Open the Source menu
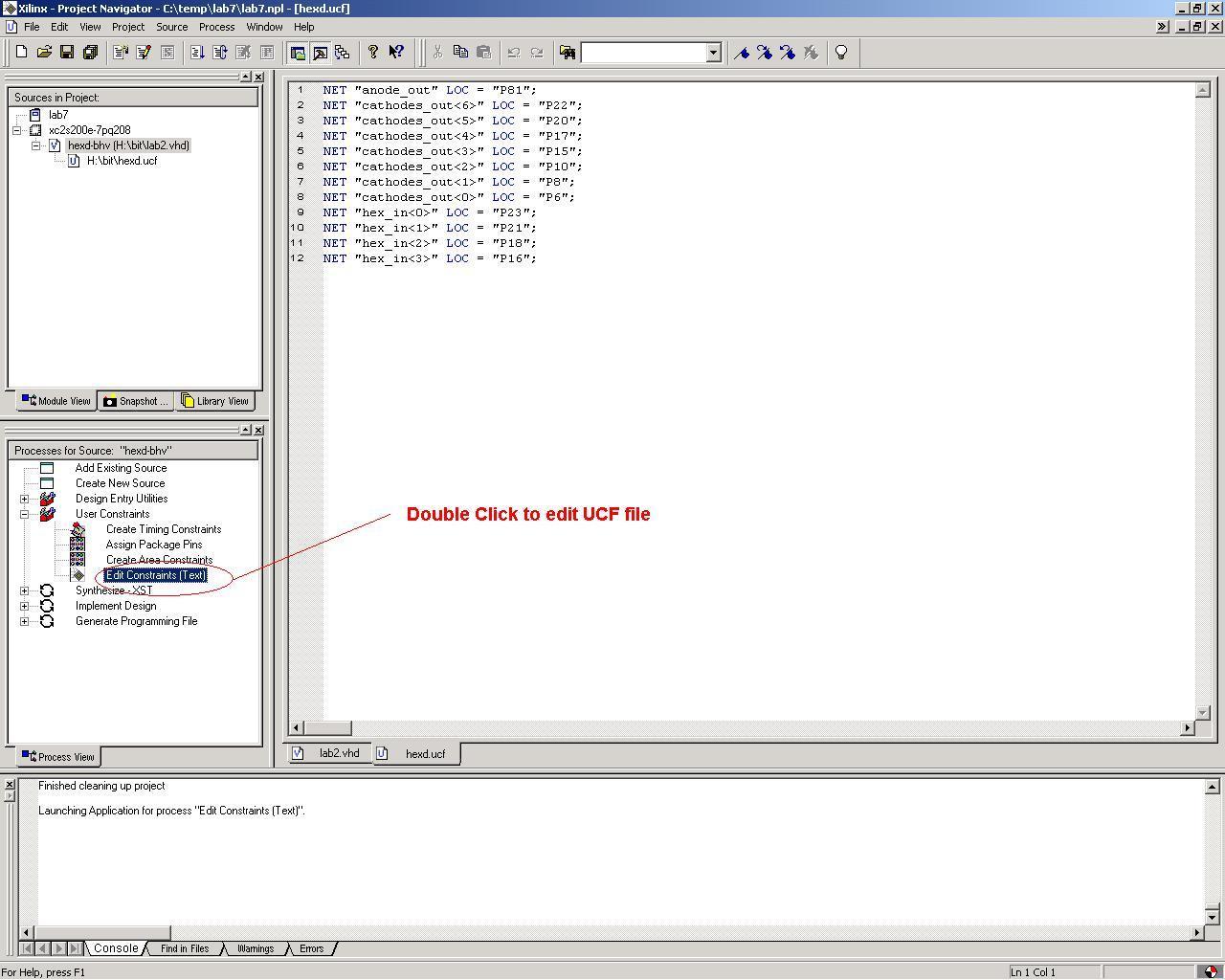The width and height of the screenshot is (1225, 980). pyautogui.click(x=172, y=27)
